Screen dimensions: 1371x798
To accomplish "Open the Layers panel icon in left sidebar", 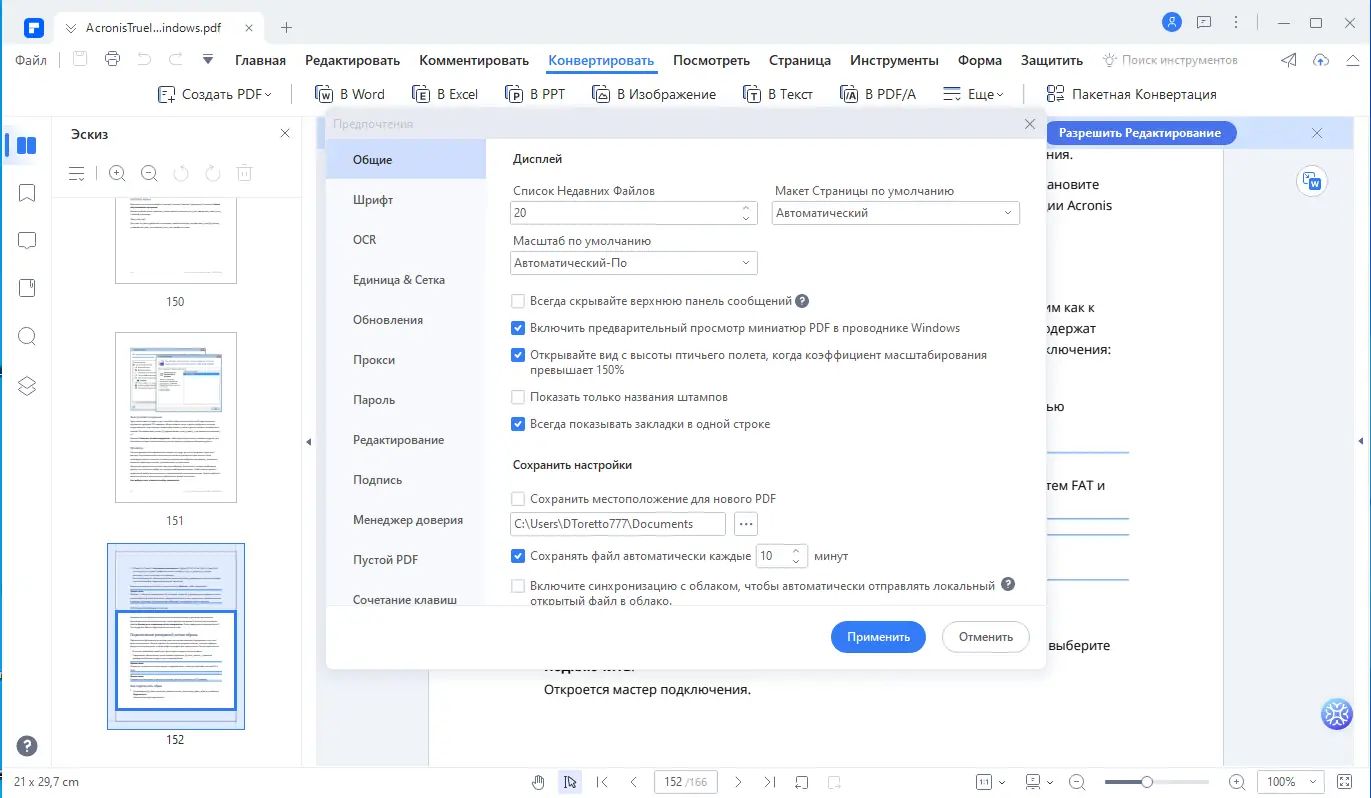I will [x=27, y=385].
